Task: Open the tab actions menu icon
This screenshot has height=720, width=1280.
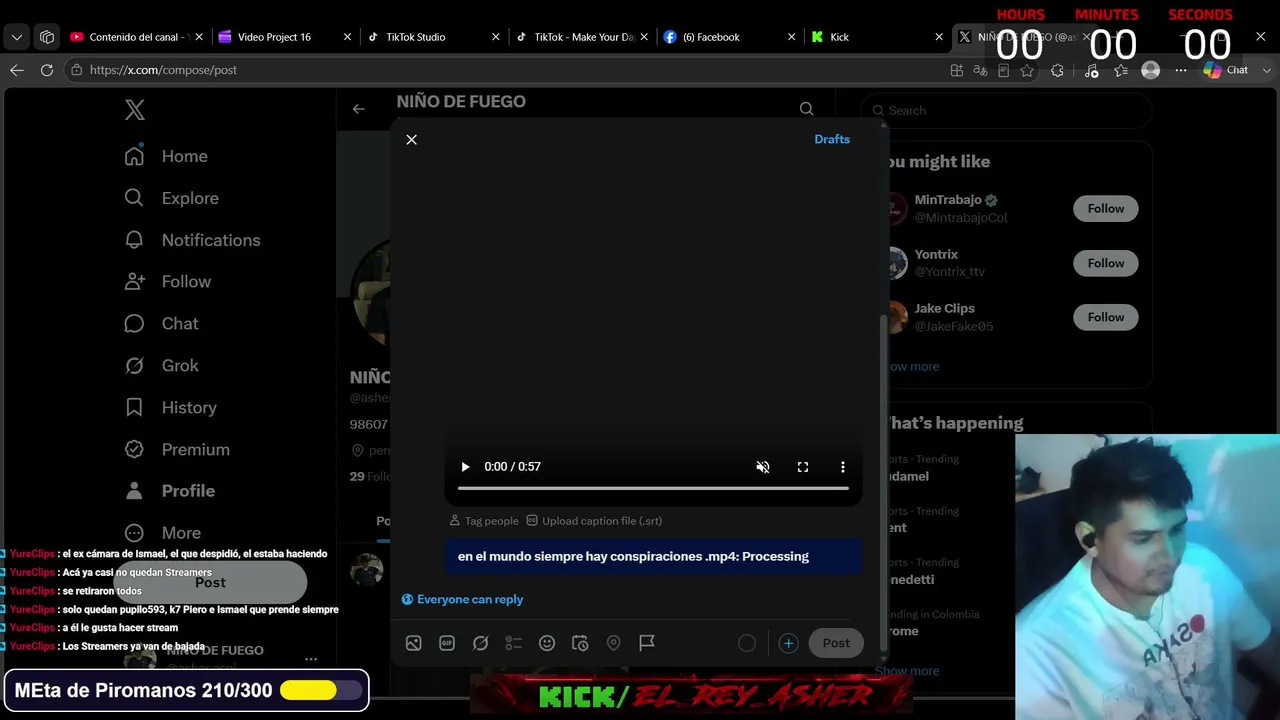Action: click(47, 37)
